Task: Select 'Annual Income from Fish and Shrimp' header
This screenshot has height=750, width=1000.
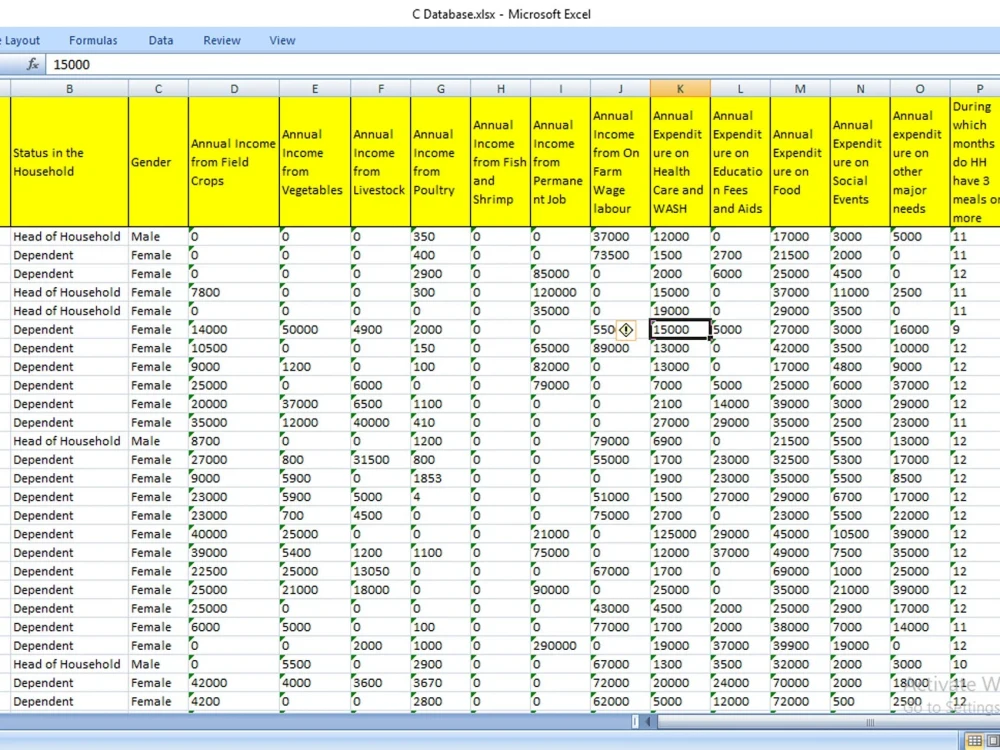Action: point(501,162)
